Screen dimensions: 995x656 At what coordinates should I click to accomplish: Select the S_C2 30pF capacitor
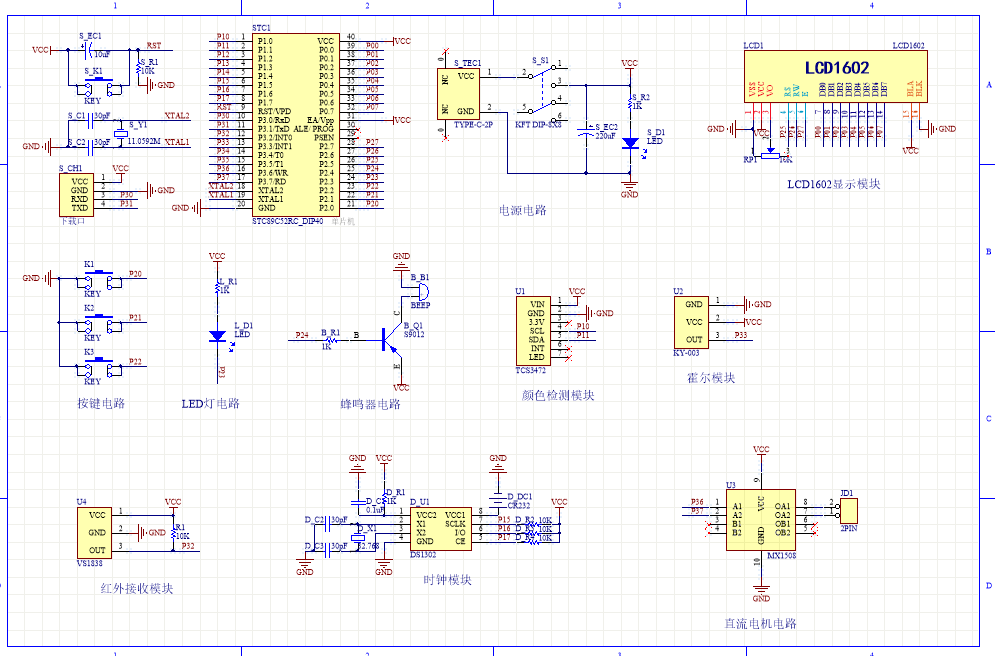click(89, 147)
